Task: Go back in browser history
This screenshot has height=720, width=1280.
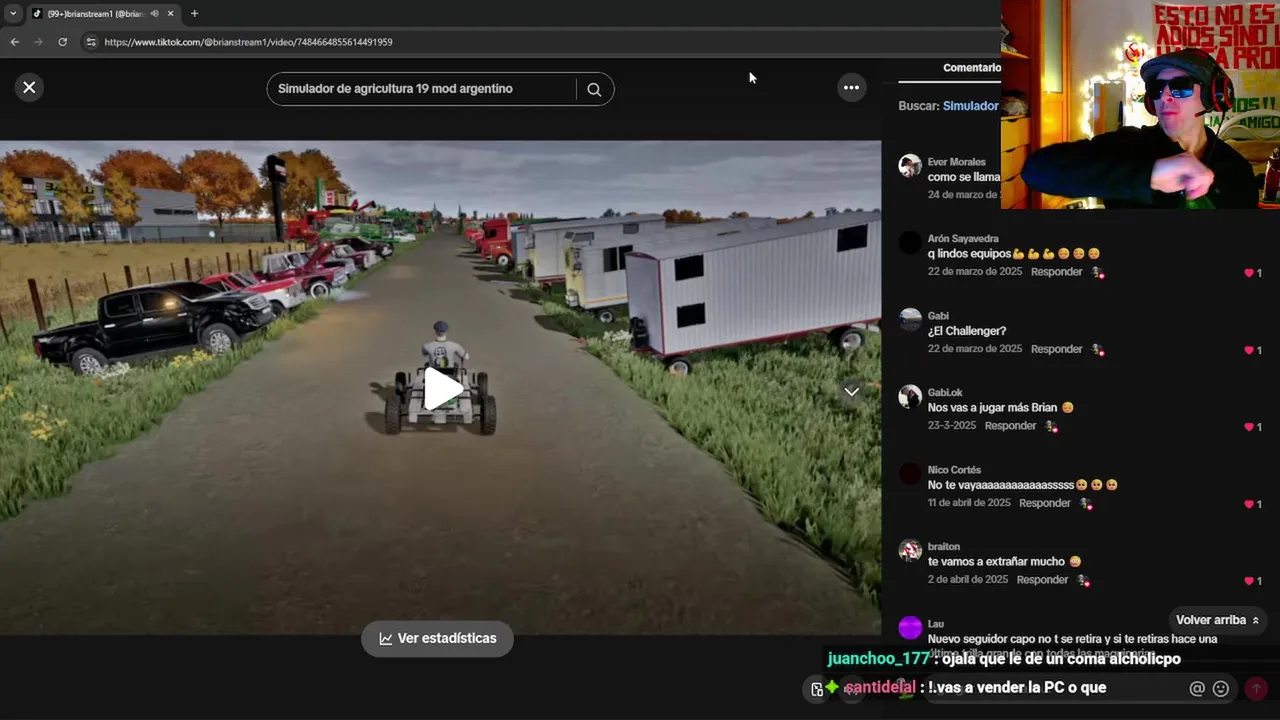Action: [14, 42]
